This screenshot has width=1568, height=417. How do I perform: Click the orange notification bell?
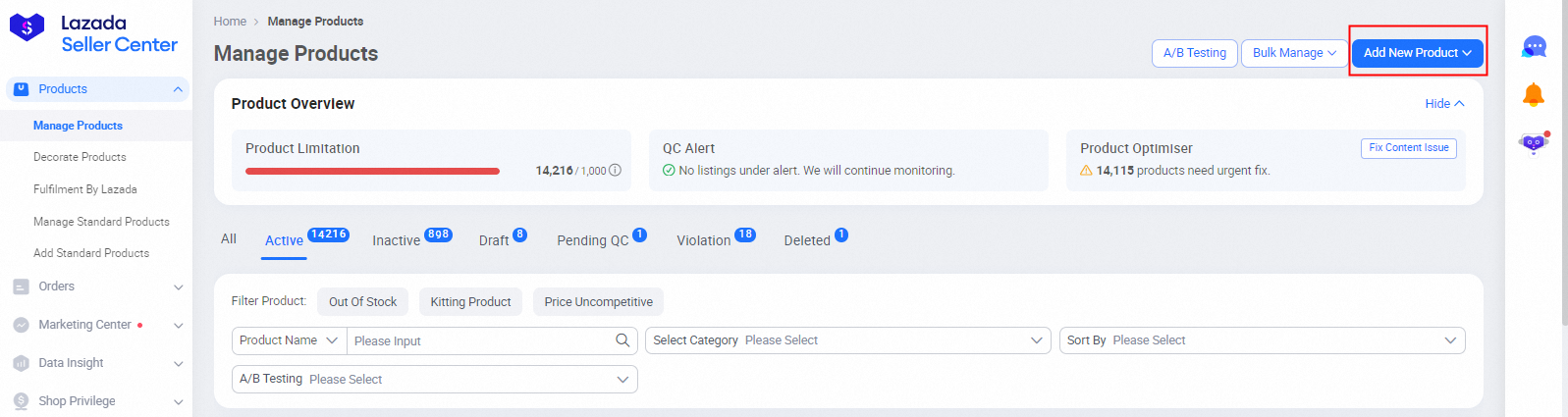(x=1533, y=95)
